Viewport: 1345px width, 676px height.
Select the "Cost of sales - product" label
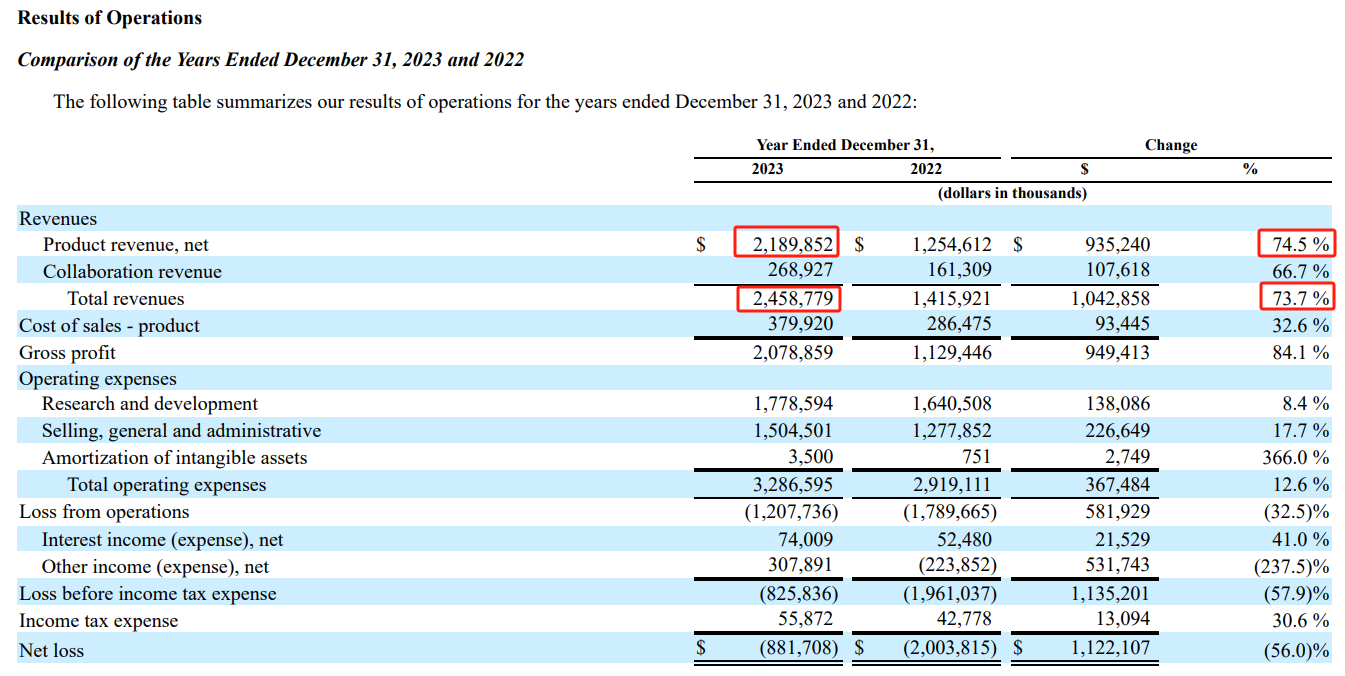(x=109, y=326)
